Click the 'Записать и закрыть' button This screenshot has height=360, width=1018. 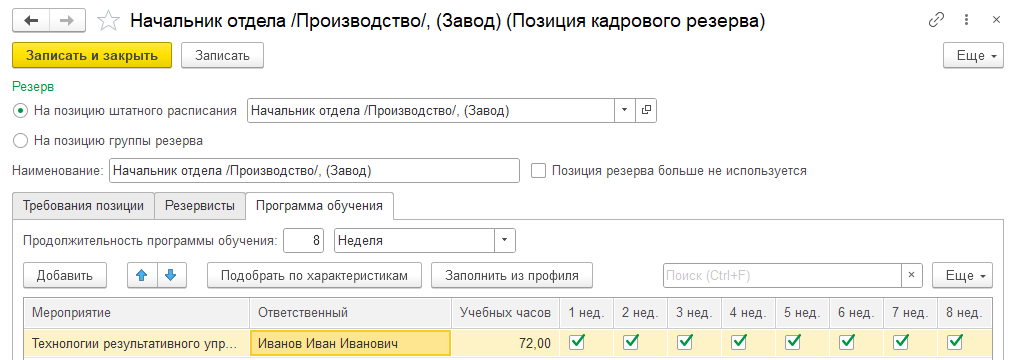[x=92, y=55]
